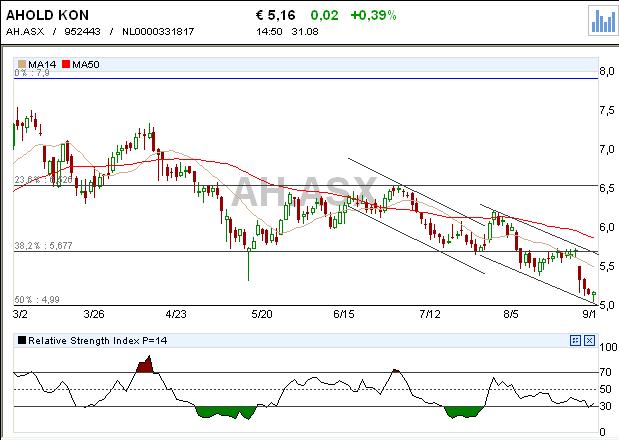Click the 7,0 price axis label
The height and width of the screenshot is (440, 619).
point(607,150)
